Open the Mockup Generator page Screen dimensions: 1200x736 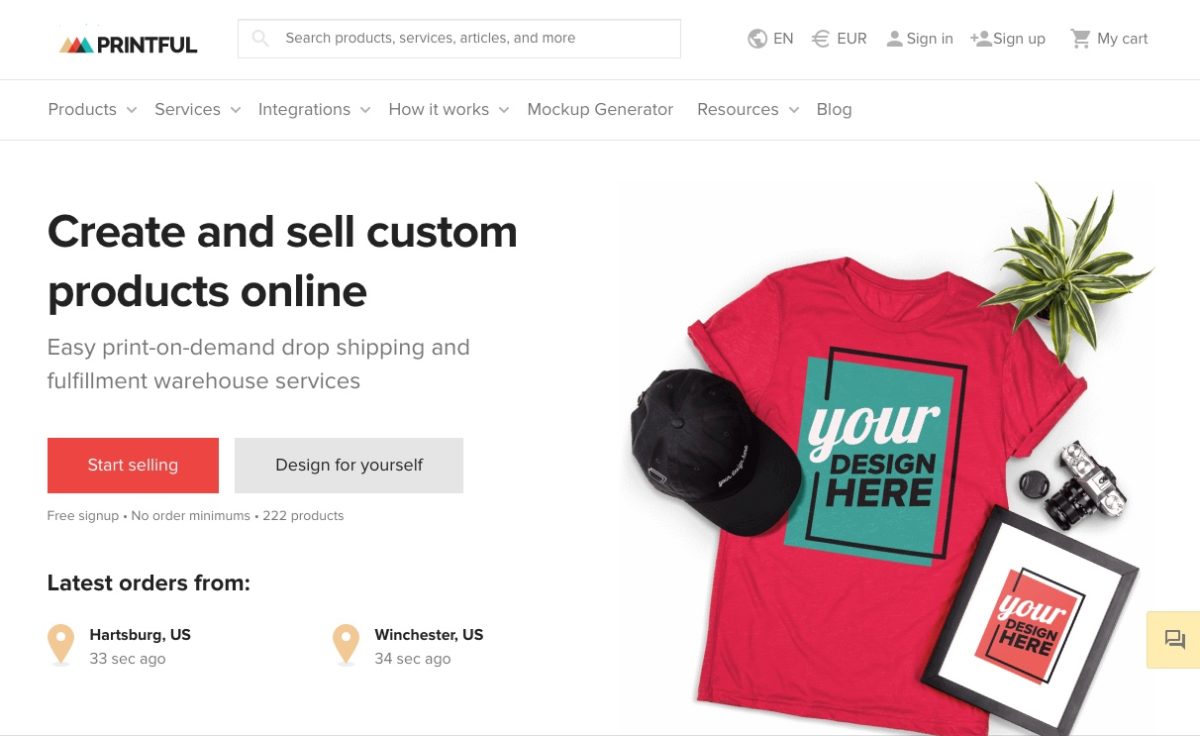[600, 109]
